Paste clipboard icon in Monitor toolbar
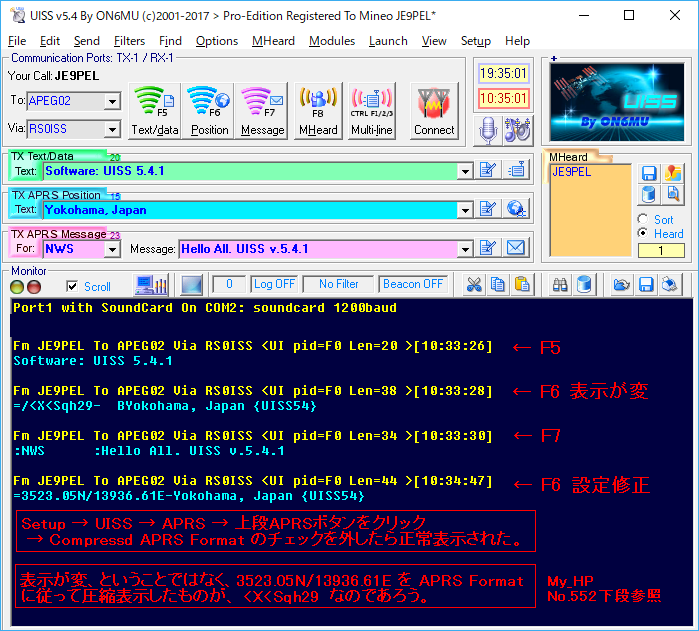The width and height of the screenshot is (699, 631). 522,285
